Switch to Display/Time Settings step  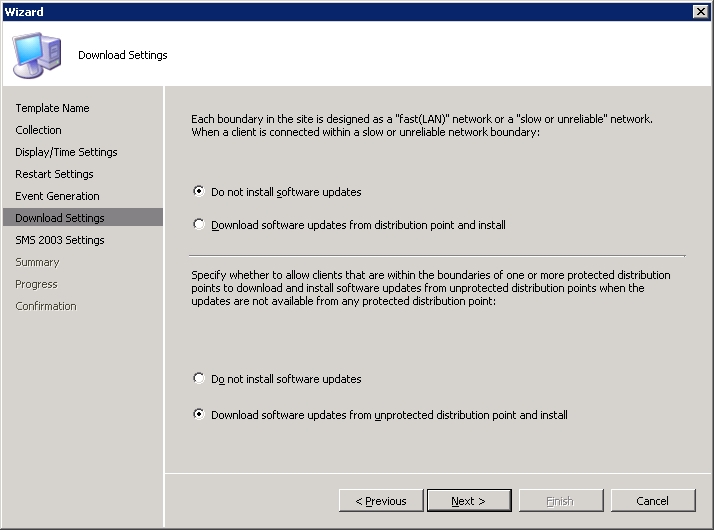66,152
